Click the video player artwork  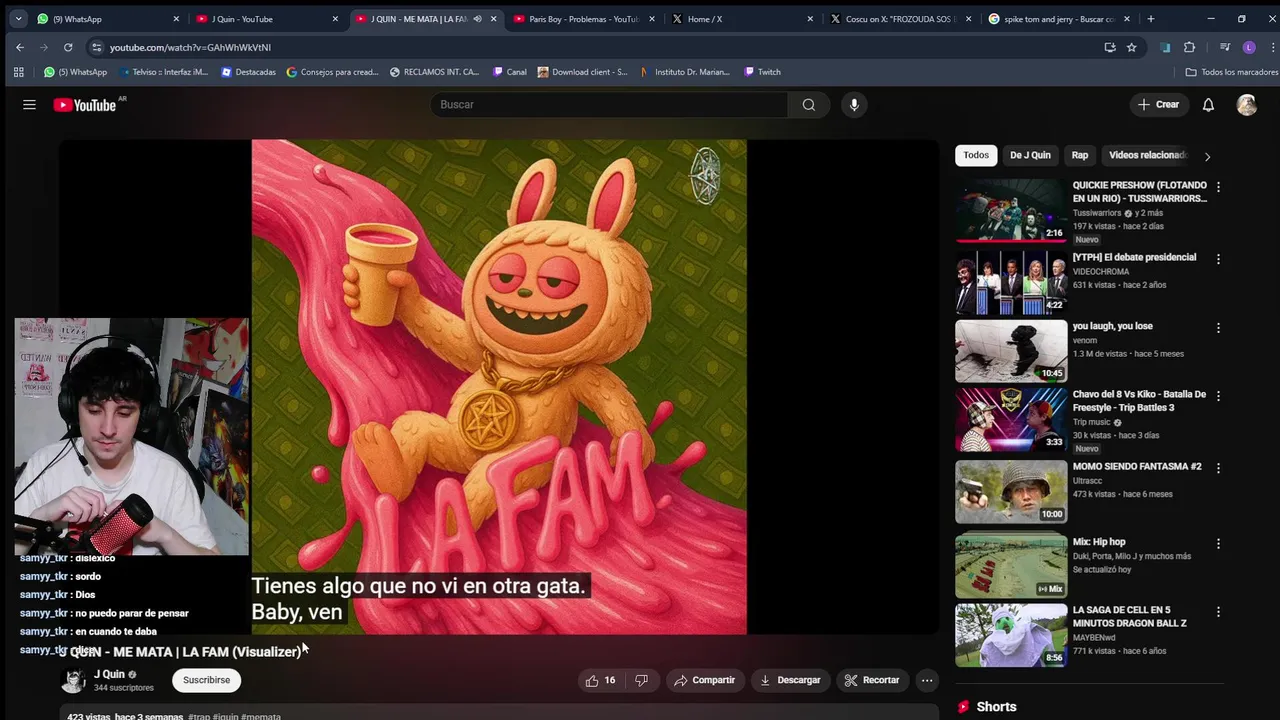(x=498, y=387)
